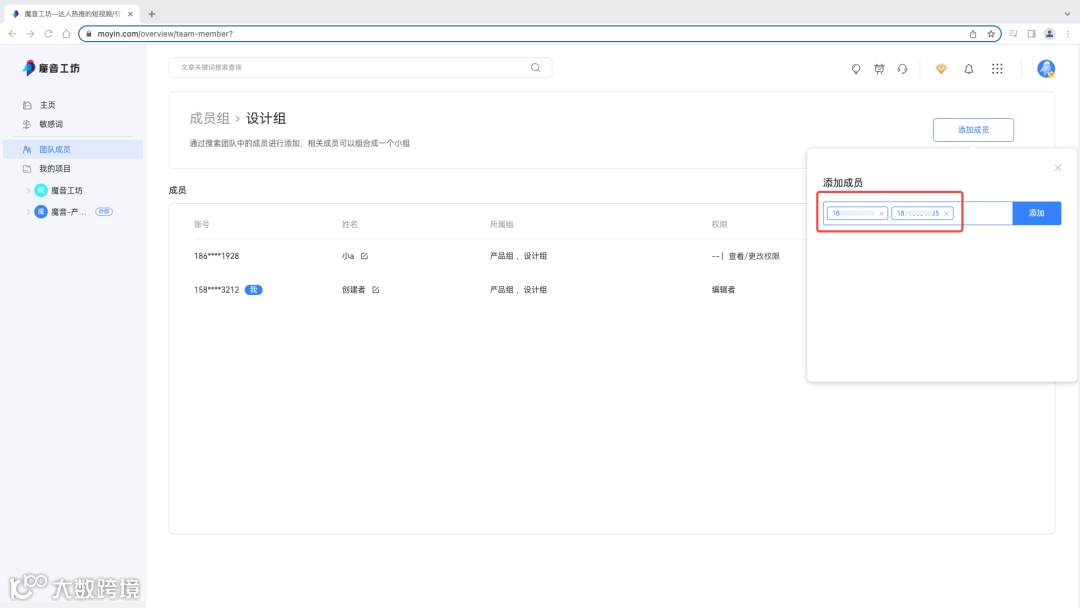Image resolution: width=1080 pixels, height=608 pixels.
Task: Open the lightbulb tips icon
Action: pyautogui.click(x=855, y=69)
